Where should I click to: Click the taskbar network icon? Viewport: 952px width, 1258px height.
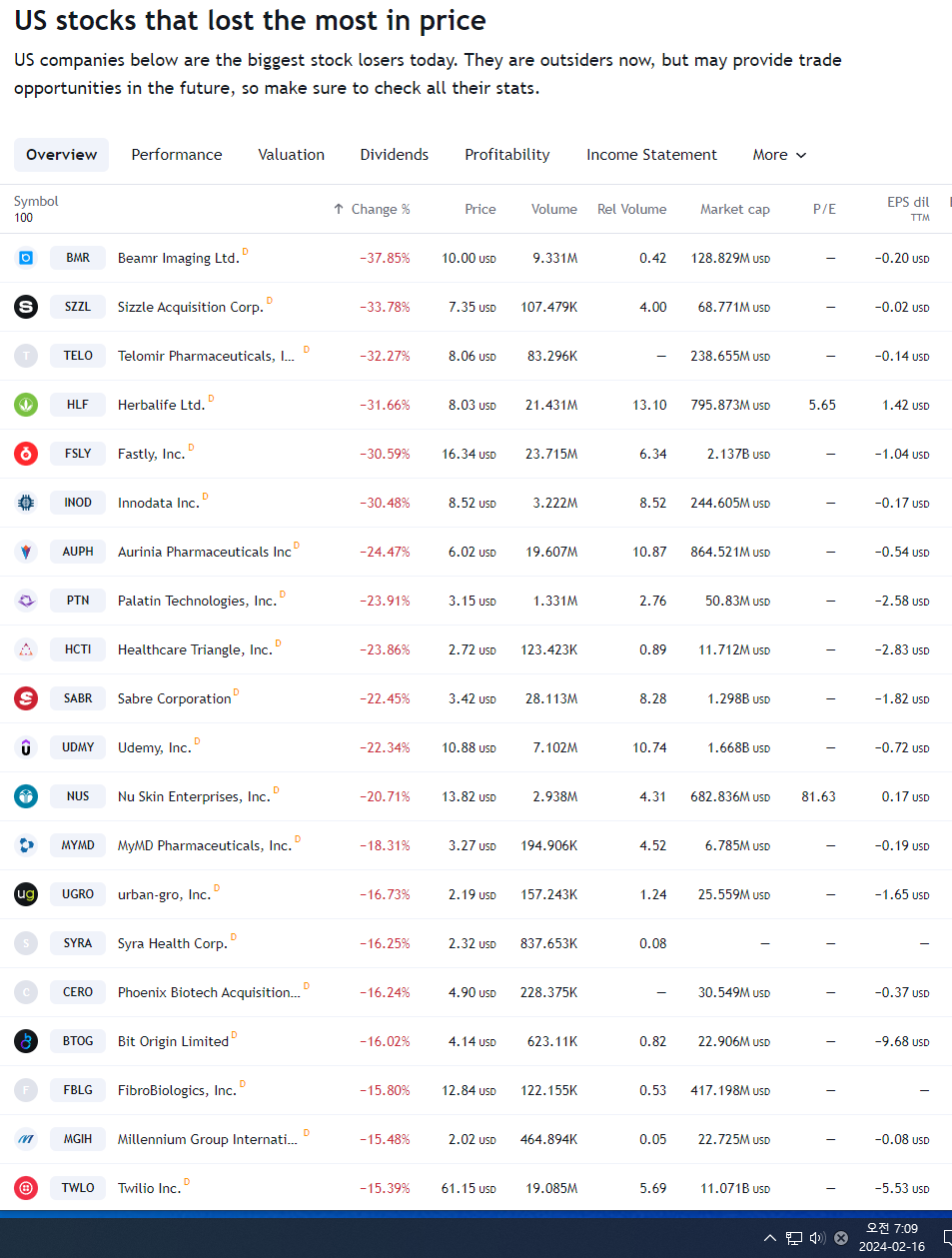tap(794, 1238)
